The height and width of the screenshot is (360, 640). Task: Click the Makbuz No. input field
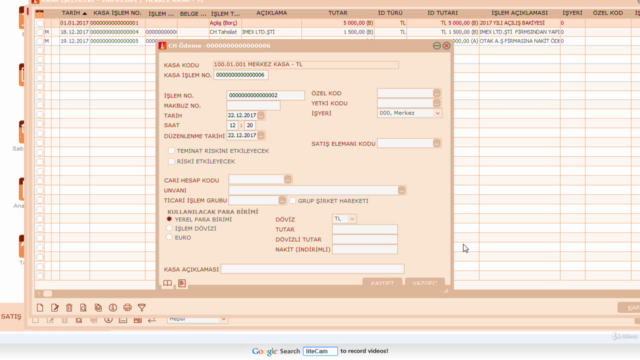point(253,105)
